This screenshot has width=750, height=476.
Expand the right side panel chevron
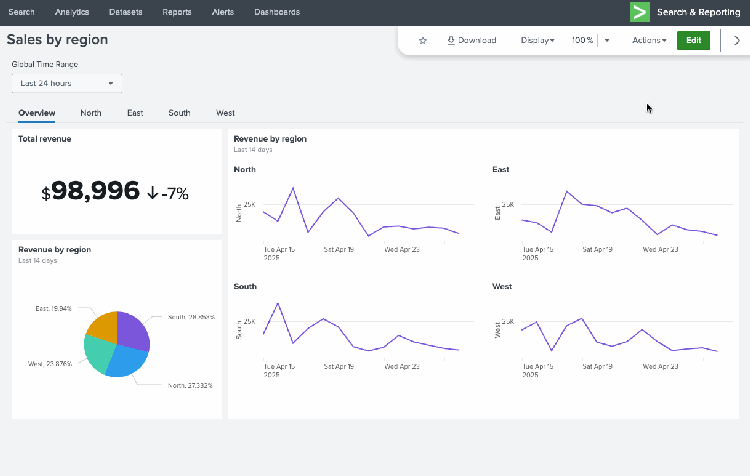(737, 41)
